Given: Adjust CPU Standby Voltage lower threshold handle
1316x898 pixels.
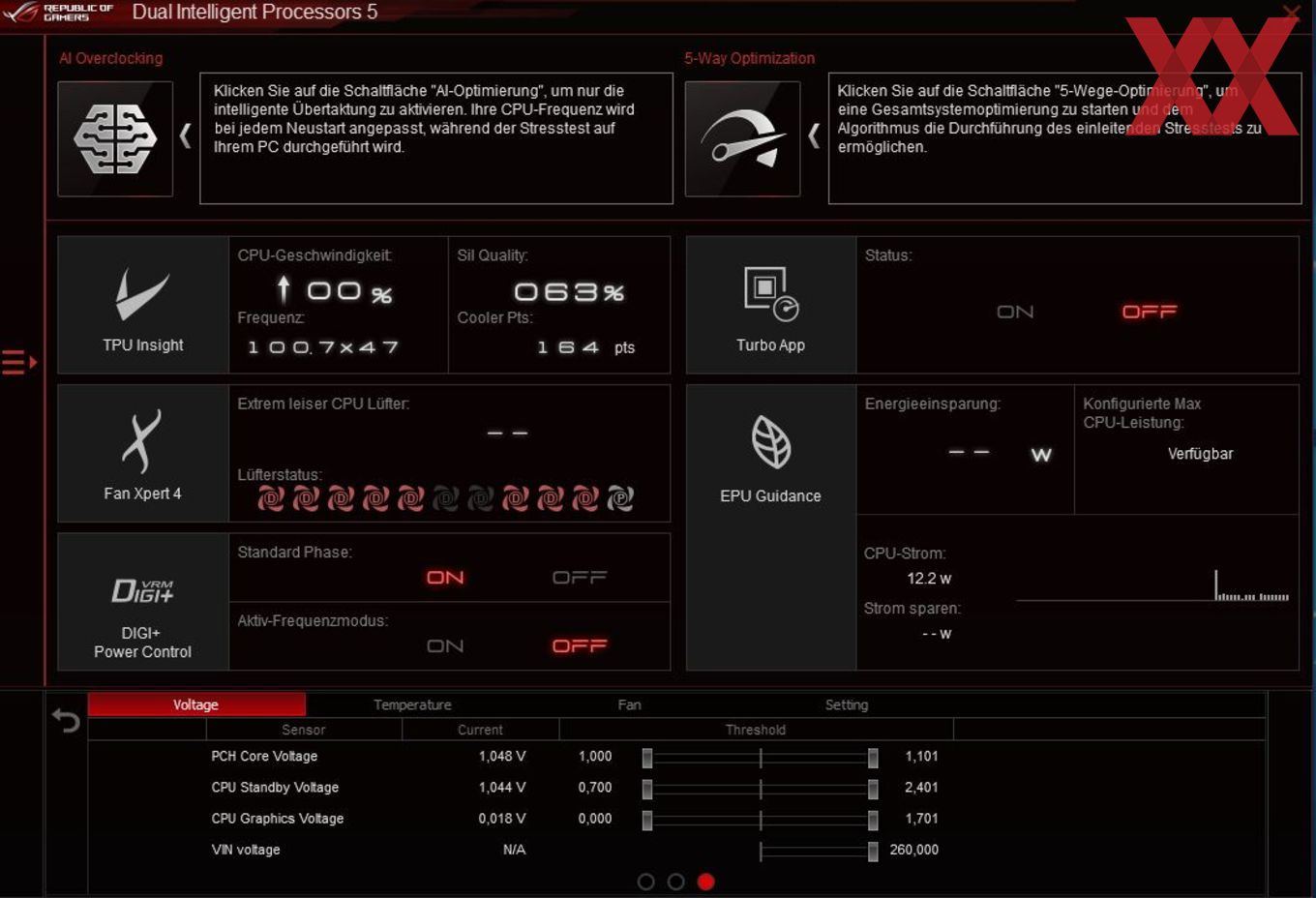Looking at the screenshot, I should coord(647,789).
